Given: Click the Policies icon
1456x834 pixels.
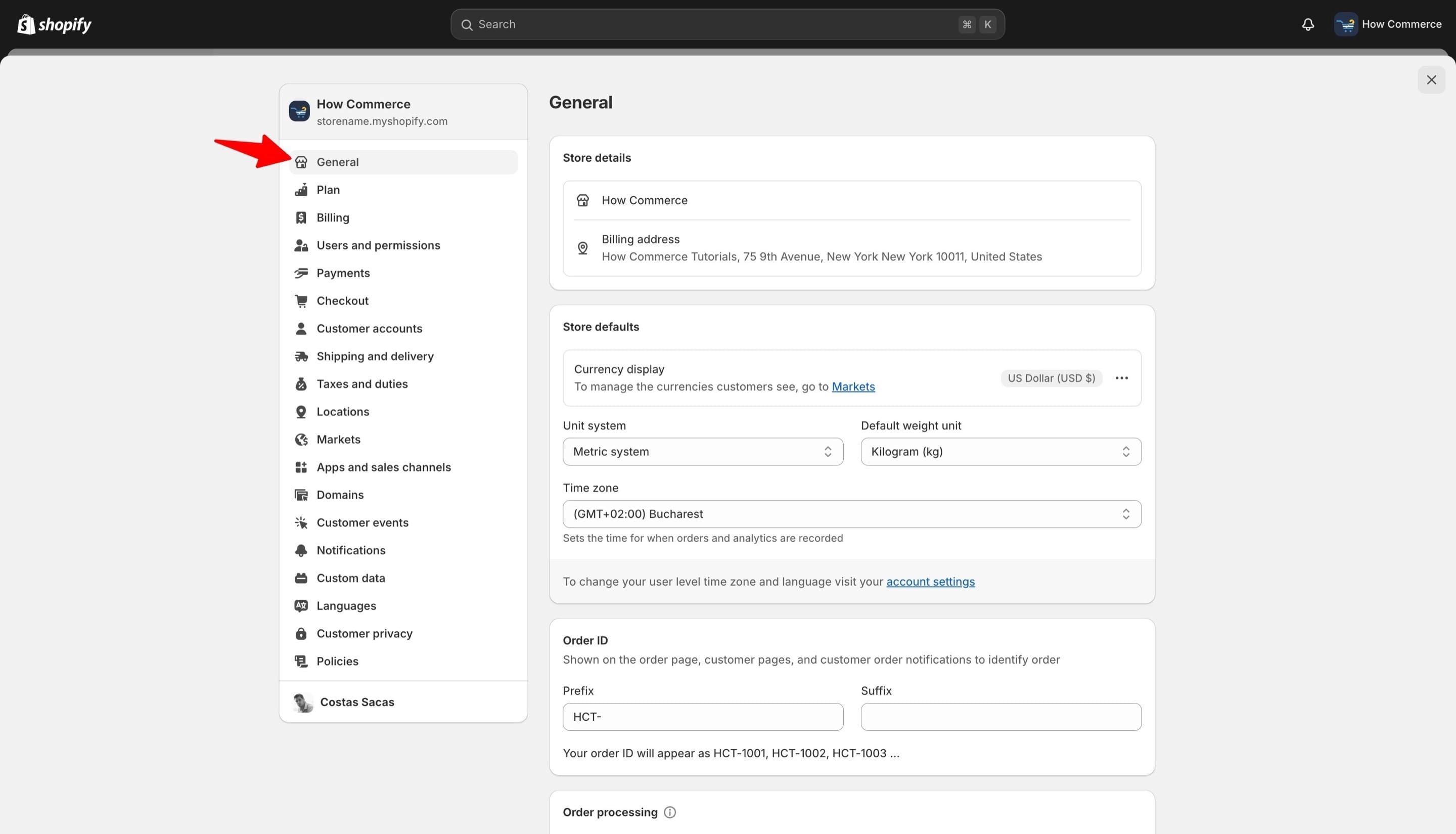Looking at the screenshot, I should point(301,662).
